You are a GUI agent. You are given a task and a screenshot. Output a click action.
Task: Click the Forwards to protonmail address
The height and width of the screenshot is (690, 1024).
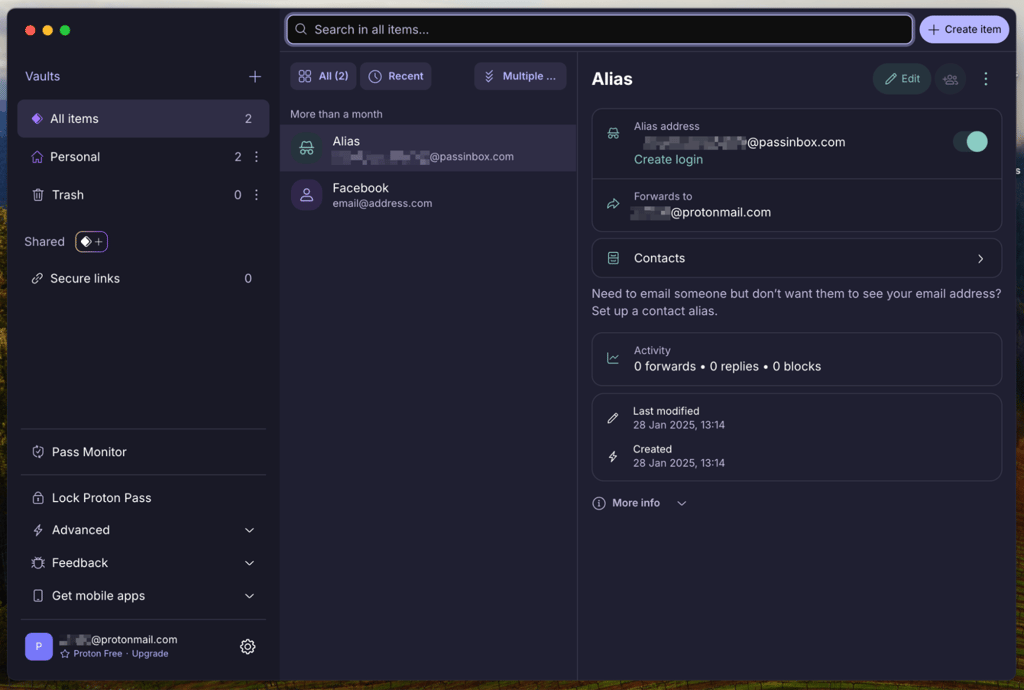(701, 212)
